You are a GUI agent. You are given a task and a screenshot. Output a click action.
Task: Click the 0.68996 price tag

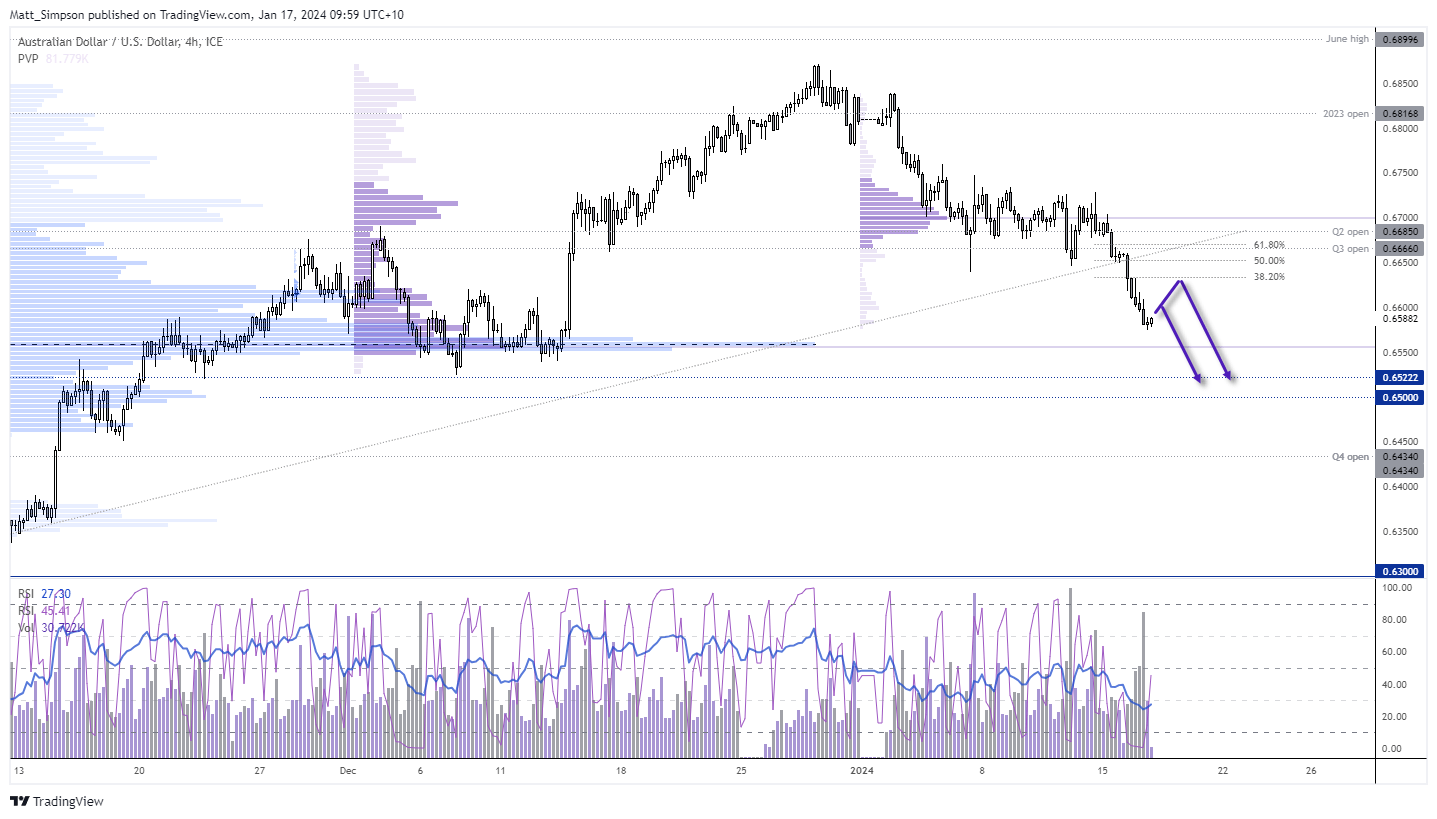[x=1402, y=39]
